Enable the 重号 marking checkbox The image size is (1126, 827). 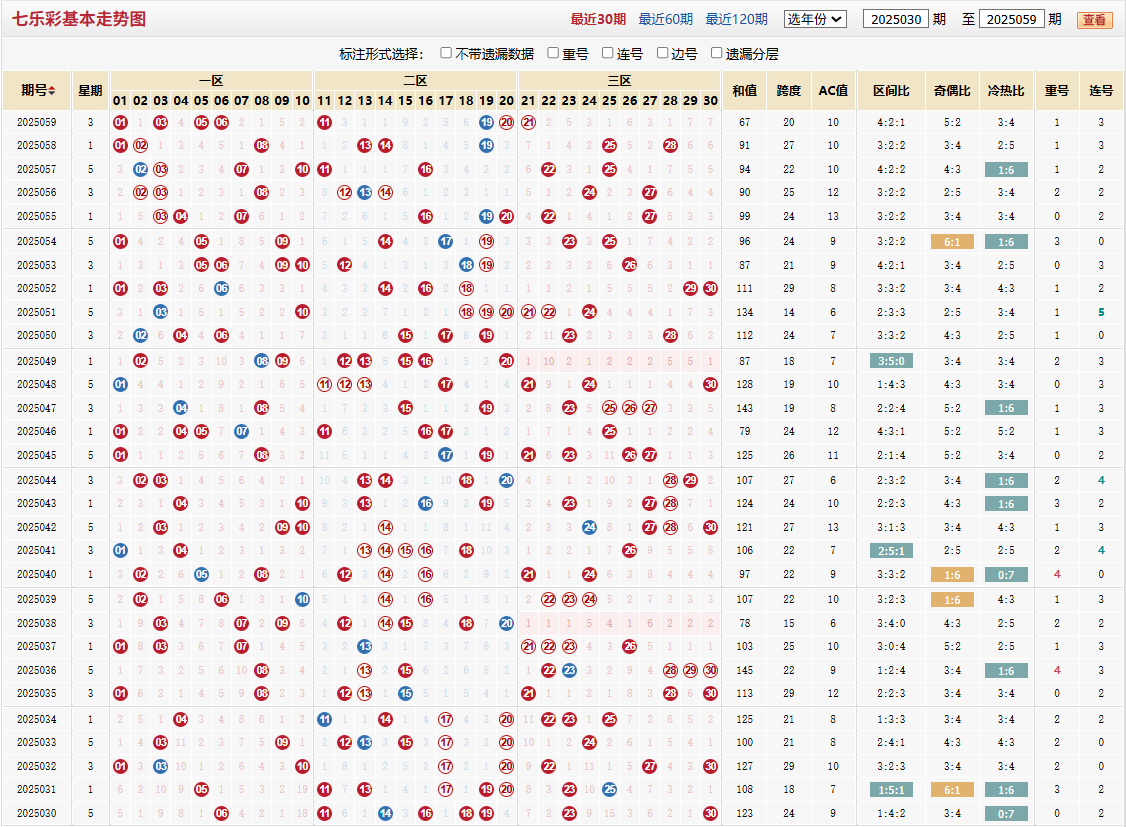pyautogui.click(x=553, y=53)
